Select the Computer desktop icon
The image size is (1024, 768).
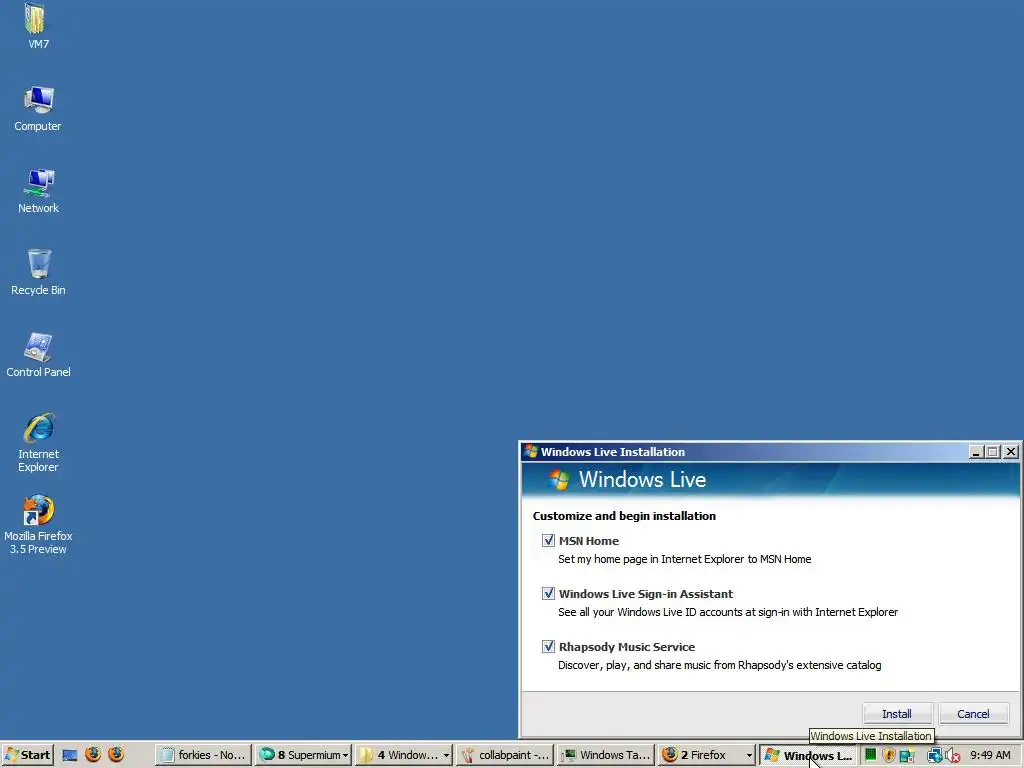point(38,108)
